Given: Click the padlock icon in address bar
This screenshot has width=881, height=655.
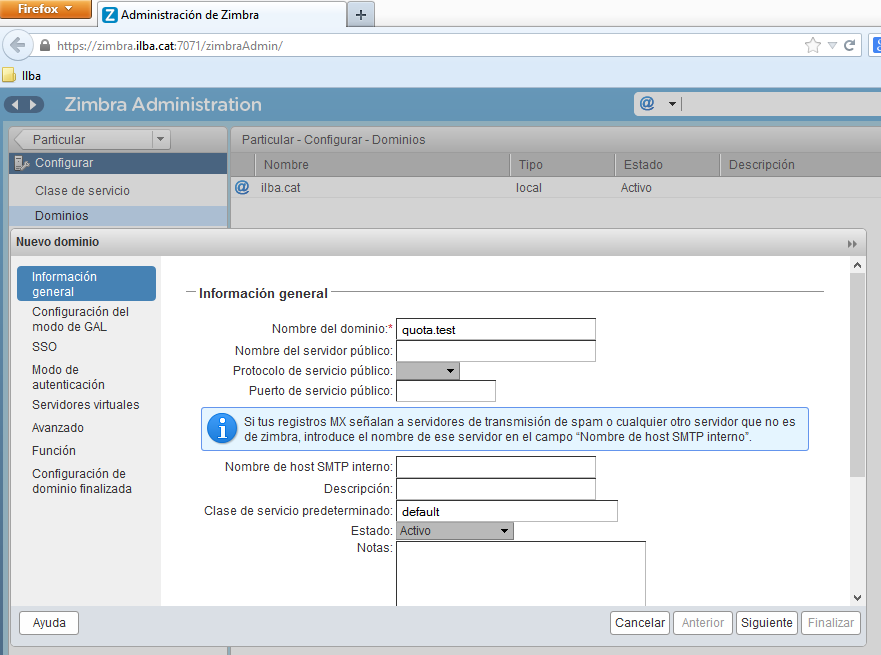Looking at the screenshot, I should click(x=45, y=46).
